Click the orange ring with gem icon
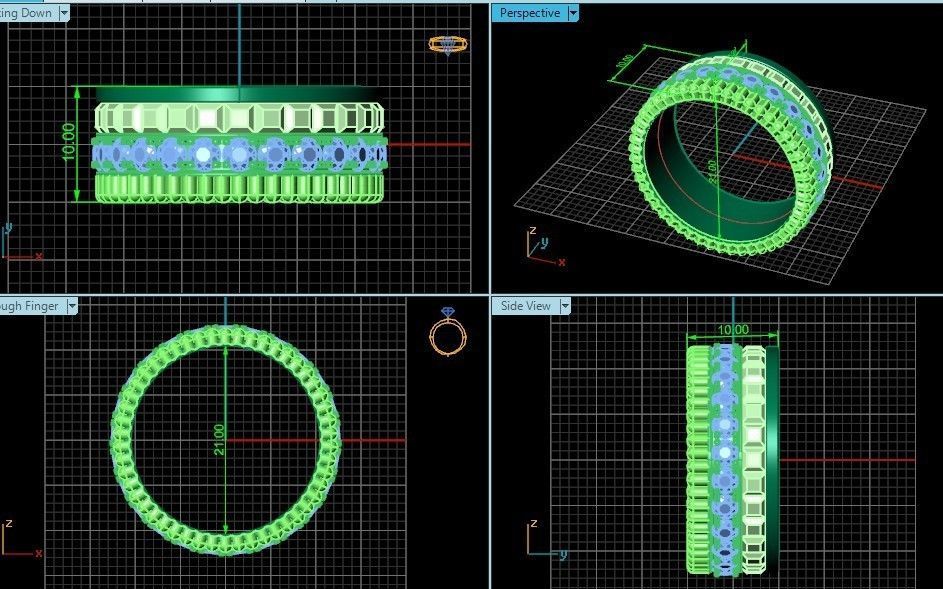 click(448, 332)
